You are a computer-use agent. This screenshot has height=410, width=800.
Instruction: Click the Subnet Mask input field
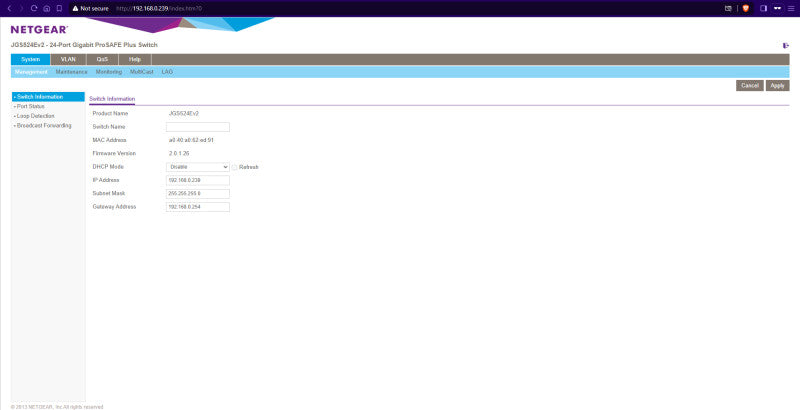click(x=198, y=194)
